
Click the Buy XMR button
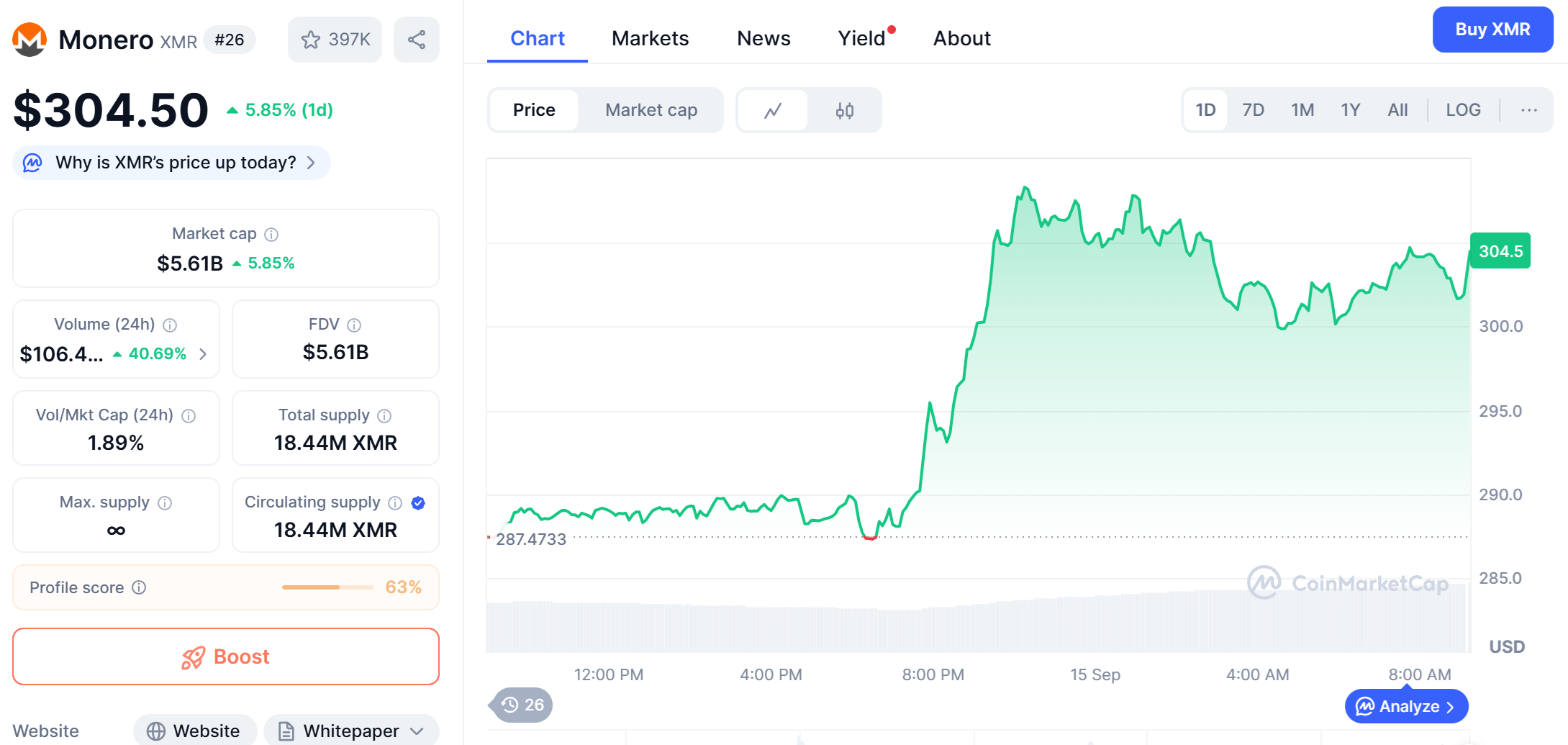pyautogui.click(x=1492, y=30)
